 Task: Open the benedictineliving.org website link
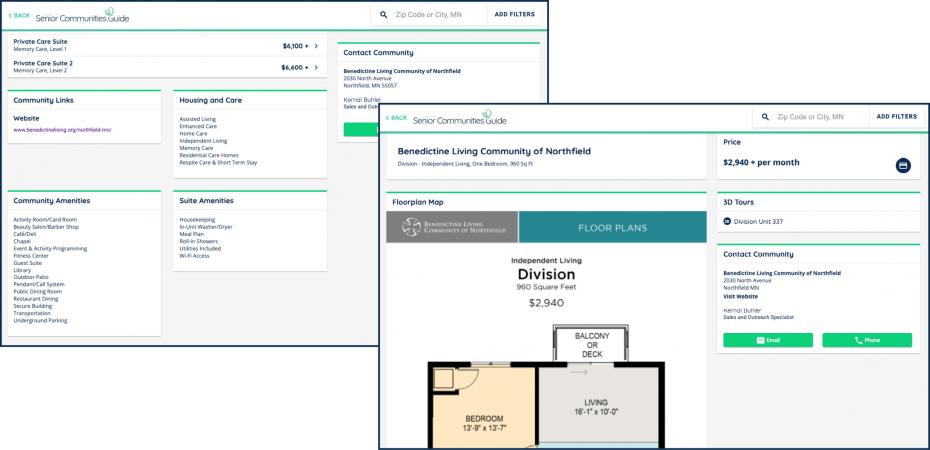pos(62,129)
